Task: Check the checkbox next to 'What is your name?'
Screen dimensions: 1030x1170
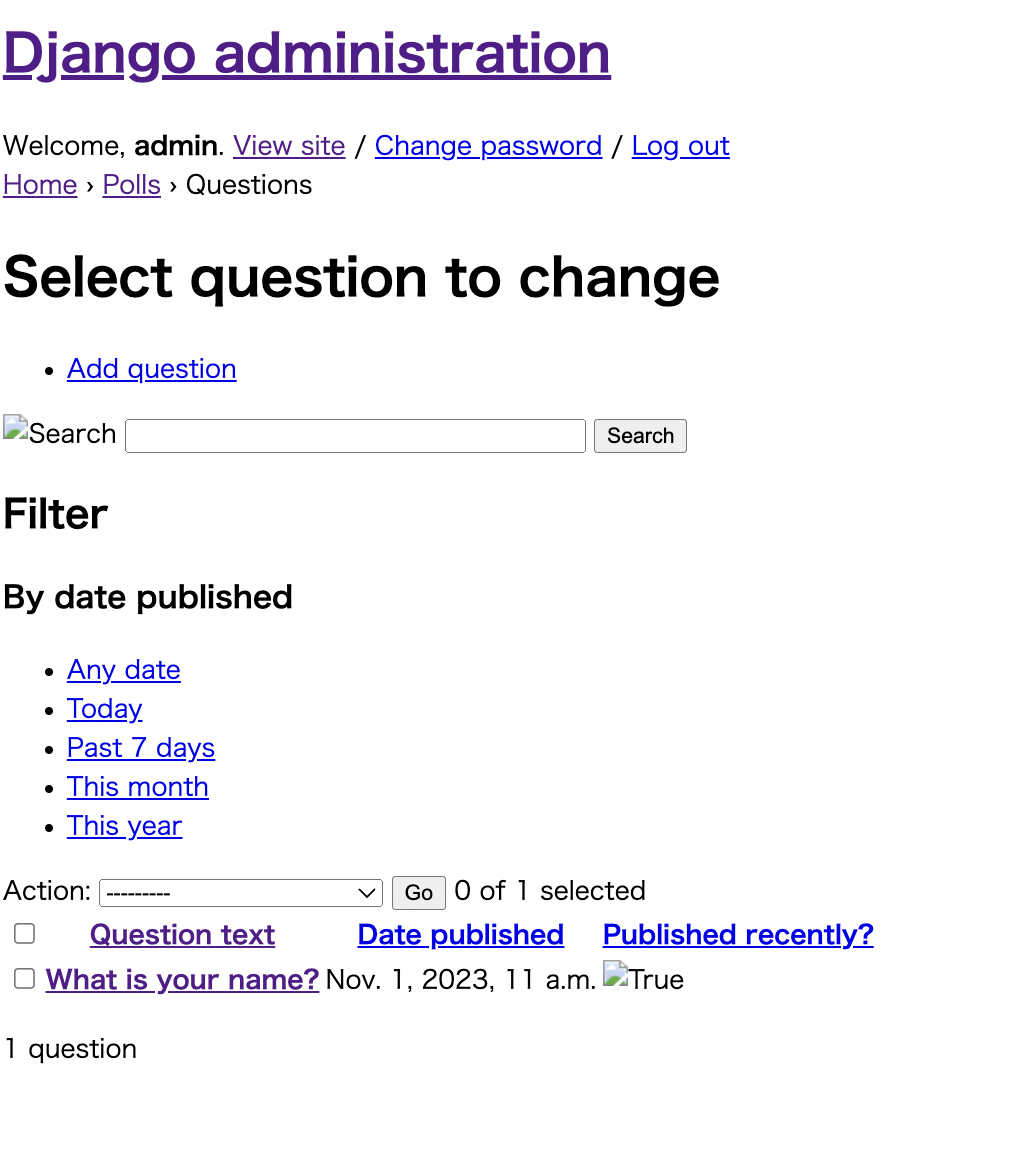Action: click(x=24, y=978)
